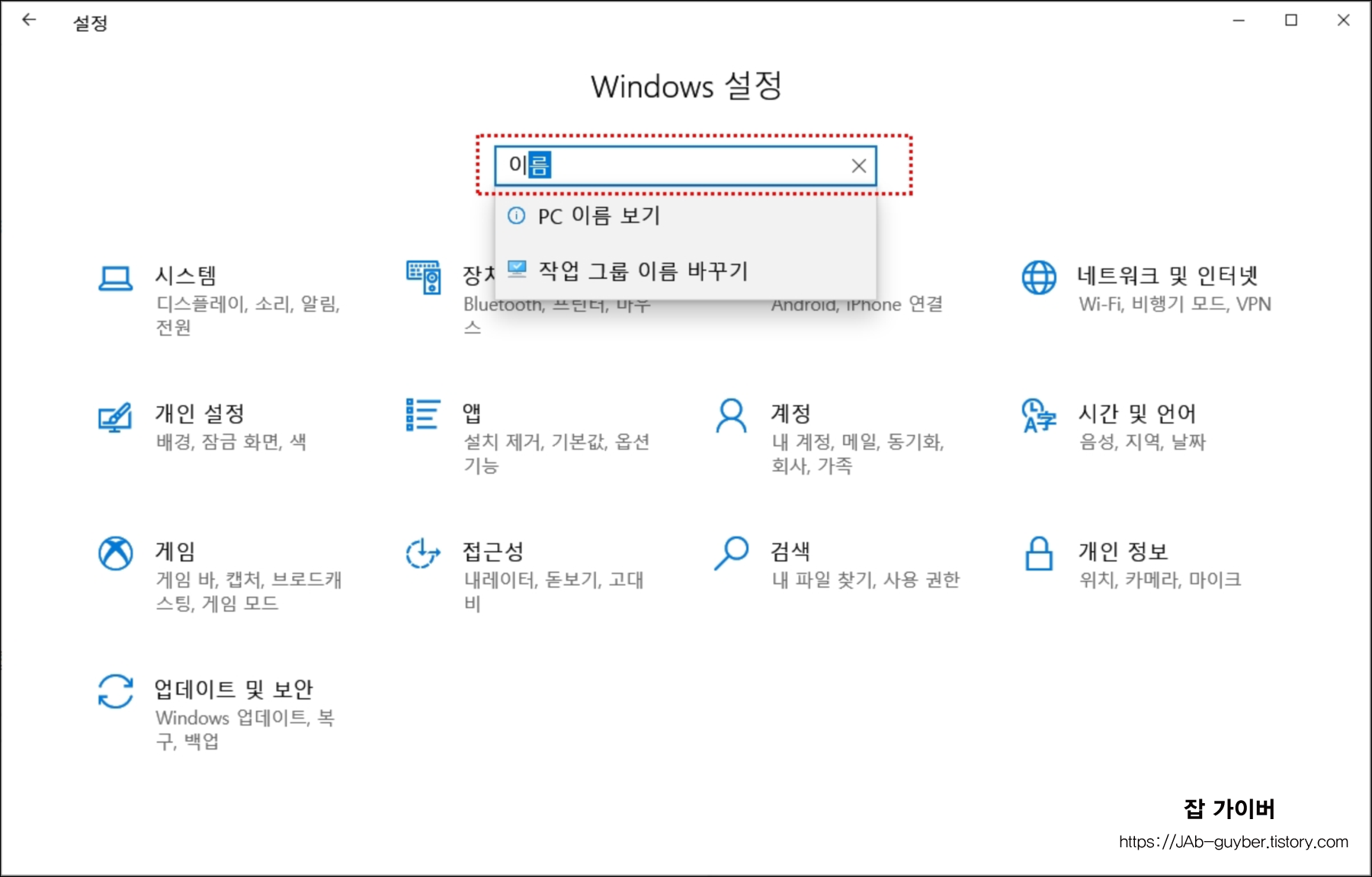Open the 접근성 icon

point(423,553)
